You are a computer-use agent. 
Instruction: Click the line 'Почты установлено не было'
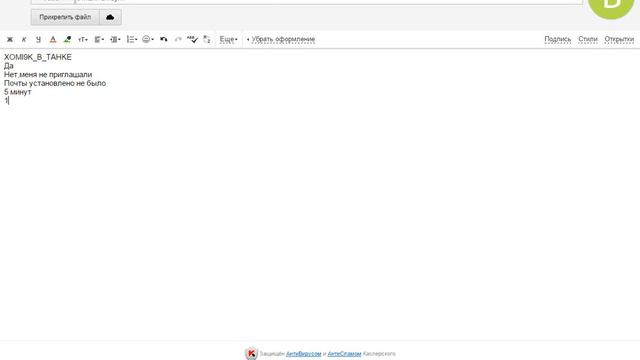click(x=55, y=83)
